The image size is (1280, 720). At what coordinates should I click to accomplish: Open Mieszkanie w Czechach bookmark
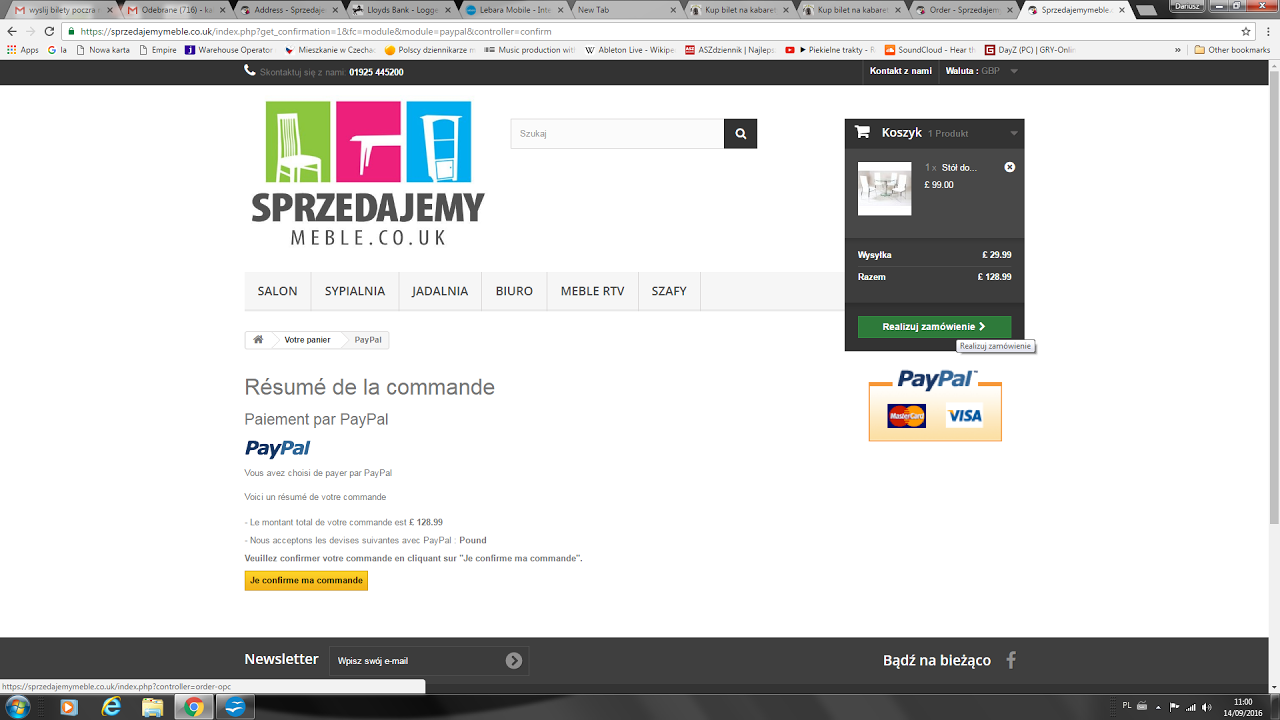click(330, 50)
